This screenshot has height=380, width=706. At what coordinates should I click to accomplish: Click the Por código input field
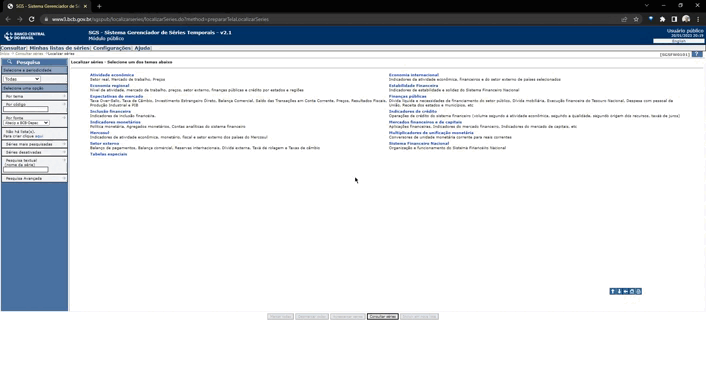[26, 109]
